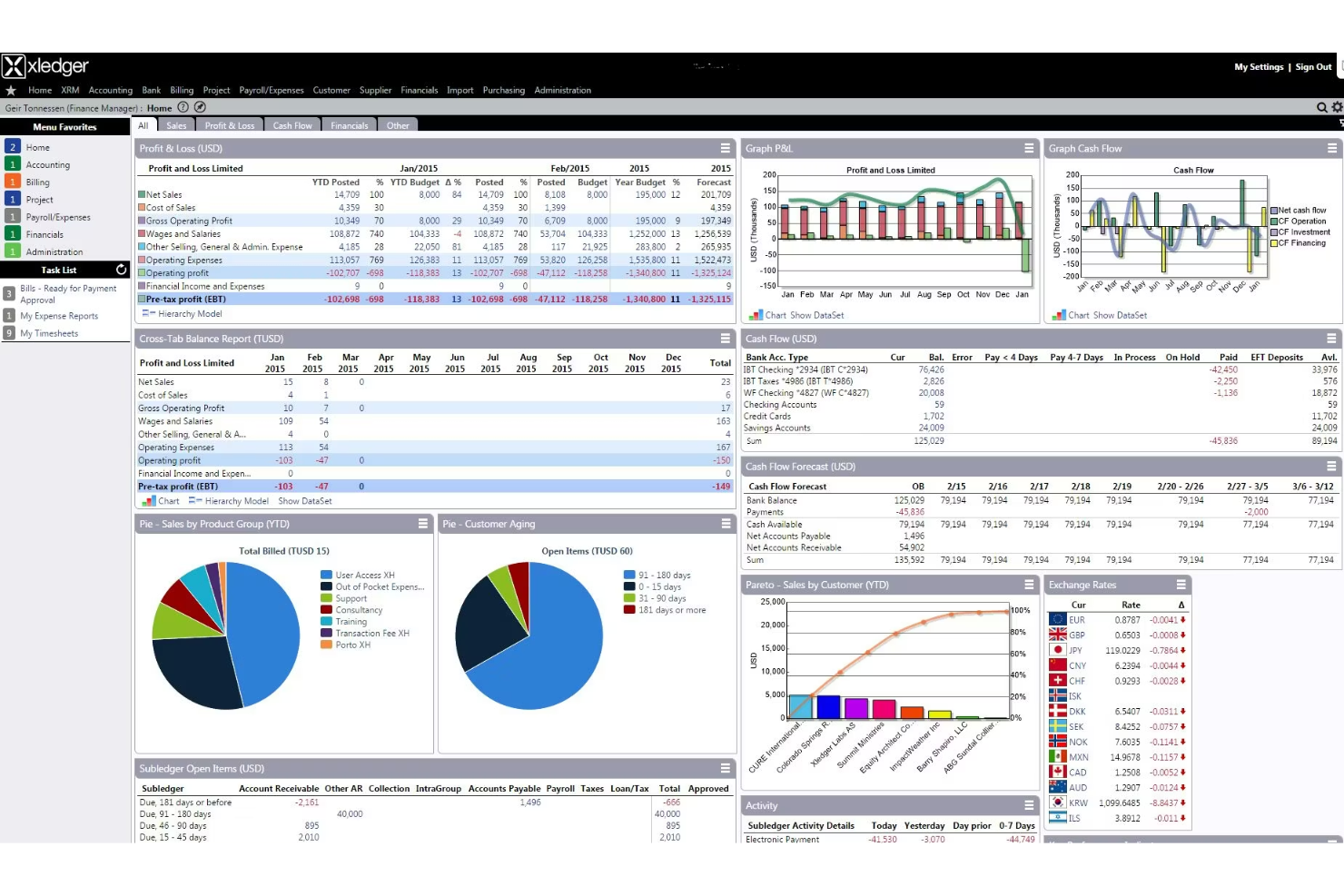Click the Chart icon in Cross-Tab Balance Report

[x=149, y=500]
